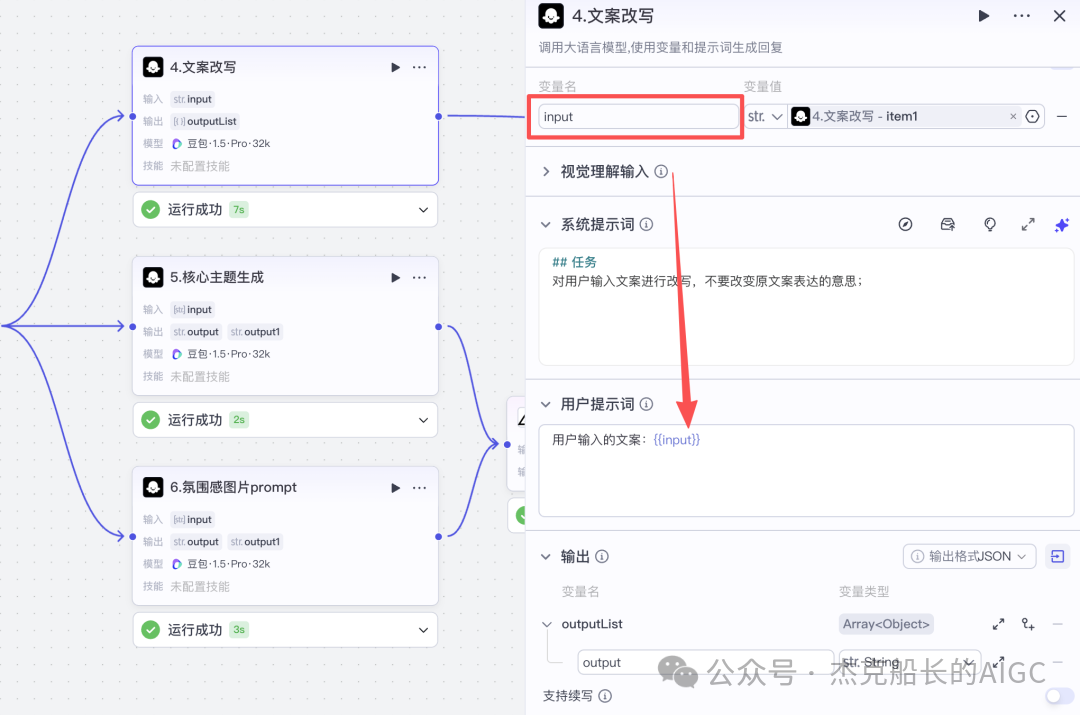
Task: Collapse the 系统提示词 section
Action: [546, 225]
